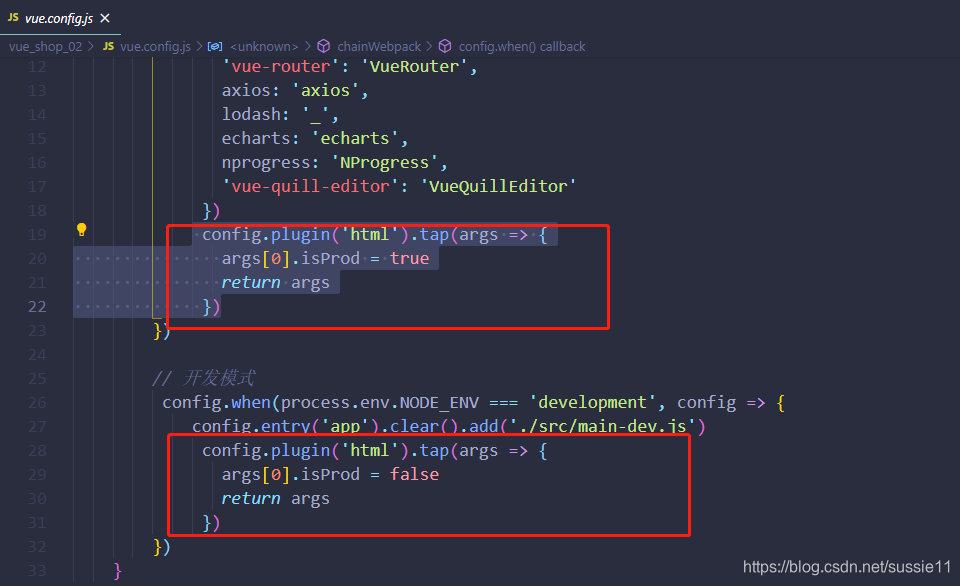The width and height of the screenshot is (960, 586).
Task: Click the chainWebpack cube icon
Action: click(x=324, y=47)
